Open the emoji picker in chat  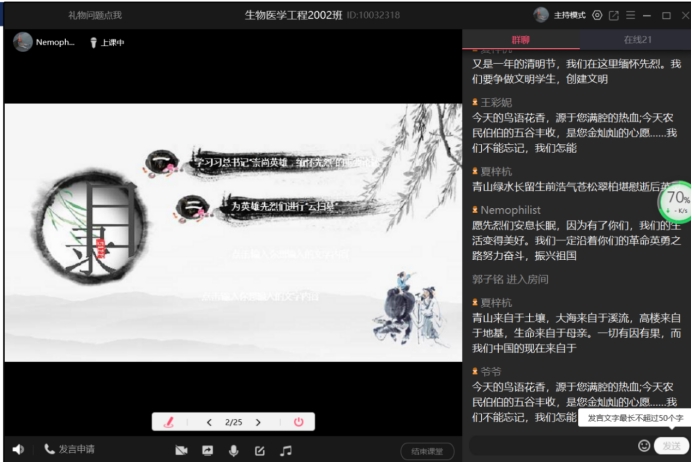(x=644, y=445)
